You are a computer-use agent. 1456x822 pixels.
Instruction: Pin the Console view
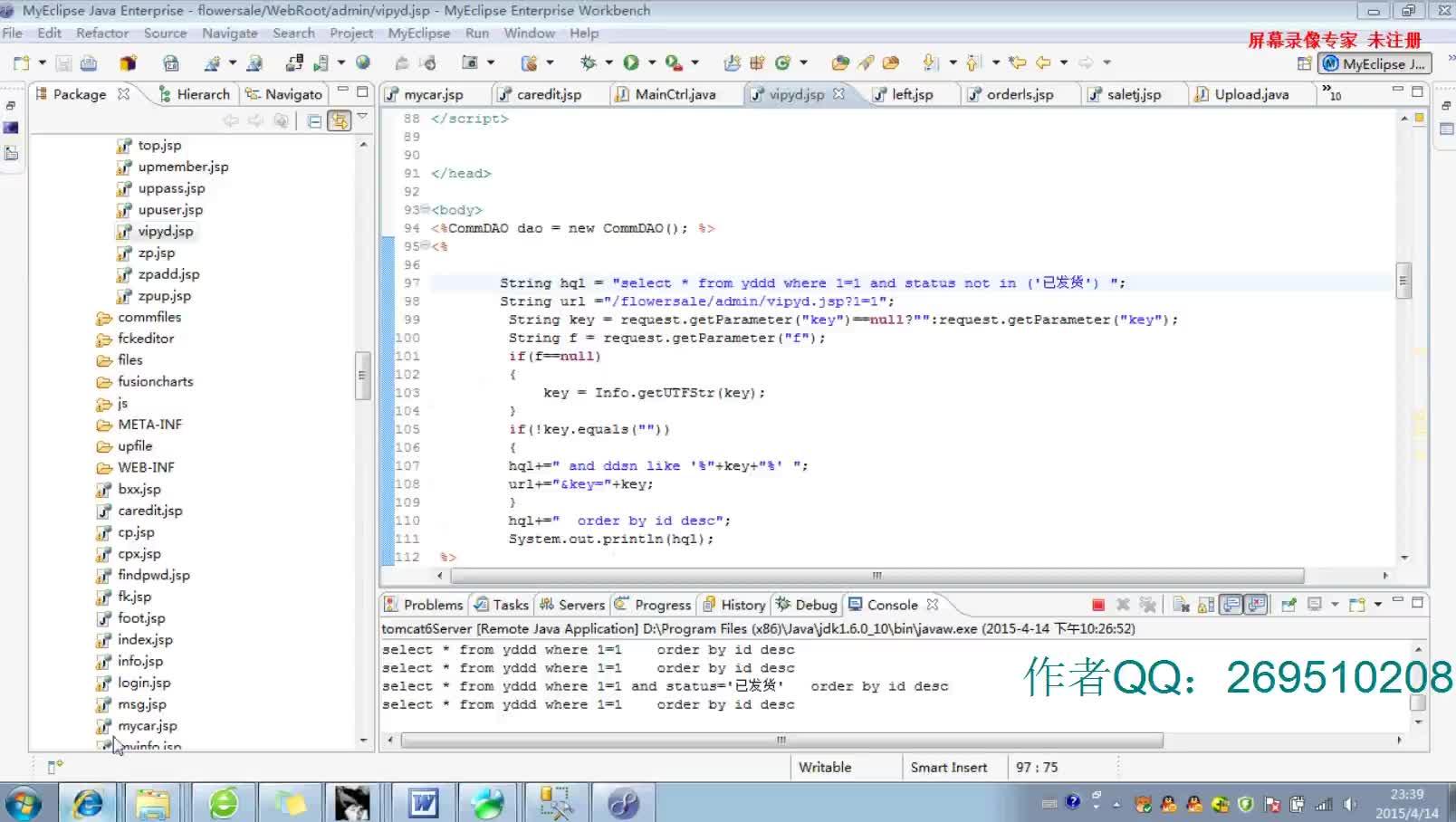[x=1289, y=605]
